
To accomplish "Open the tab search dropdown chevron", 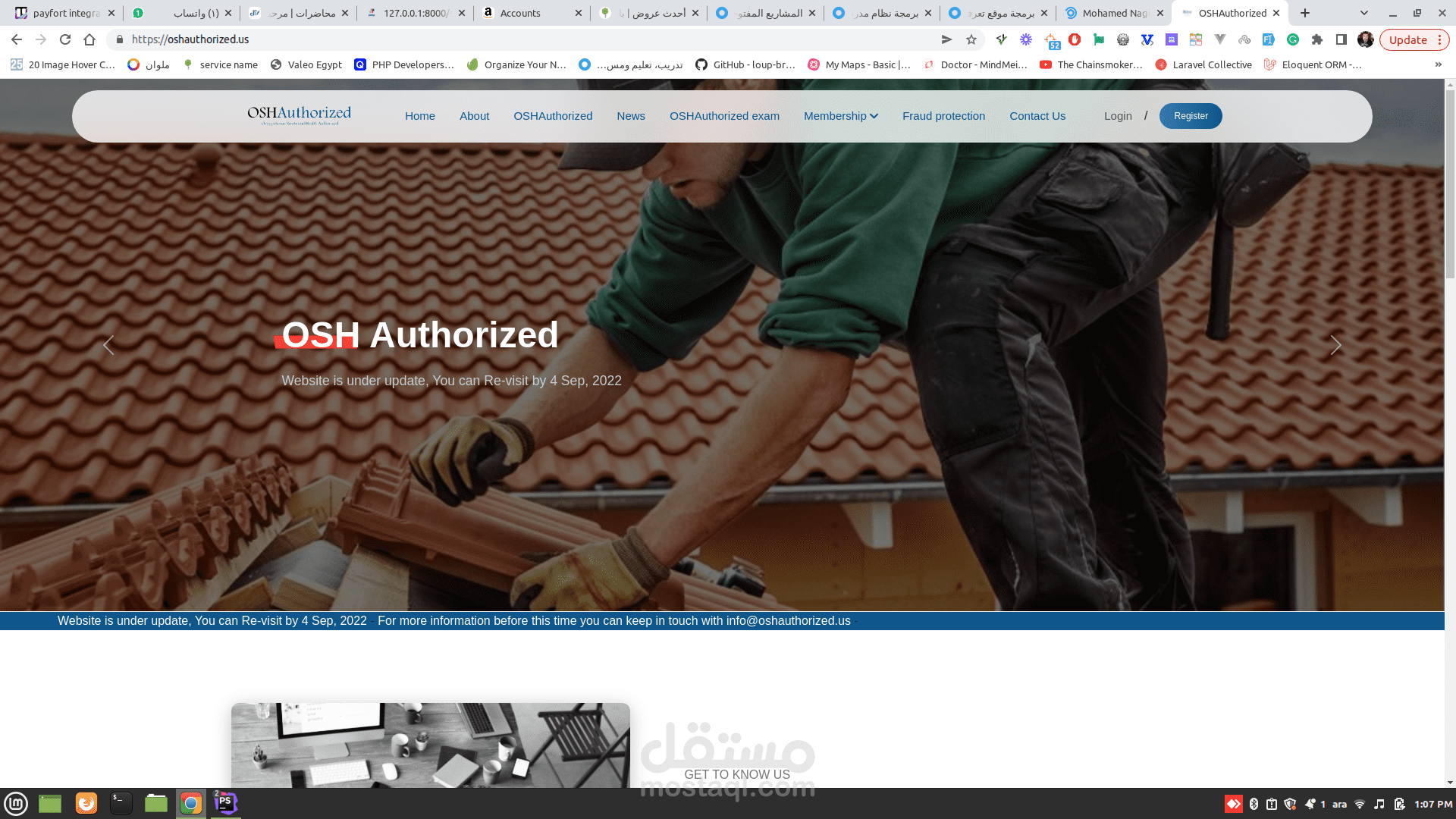I will coord(1364,13).
